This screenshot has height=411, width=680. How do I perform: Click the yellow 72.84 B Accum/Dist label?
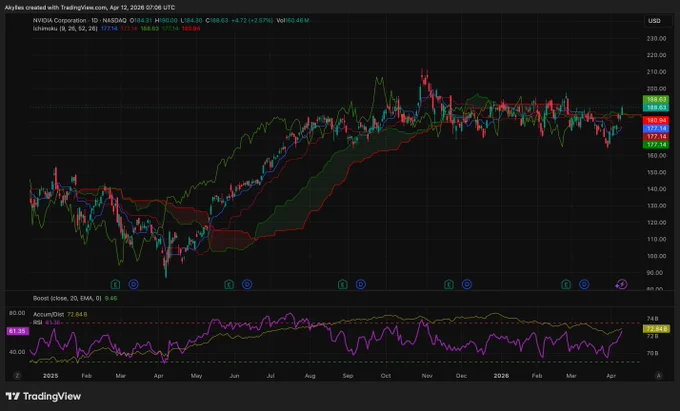[656, 329]
